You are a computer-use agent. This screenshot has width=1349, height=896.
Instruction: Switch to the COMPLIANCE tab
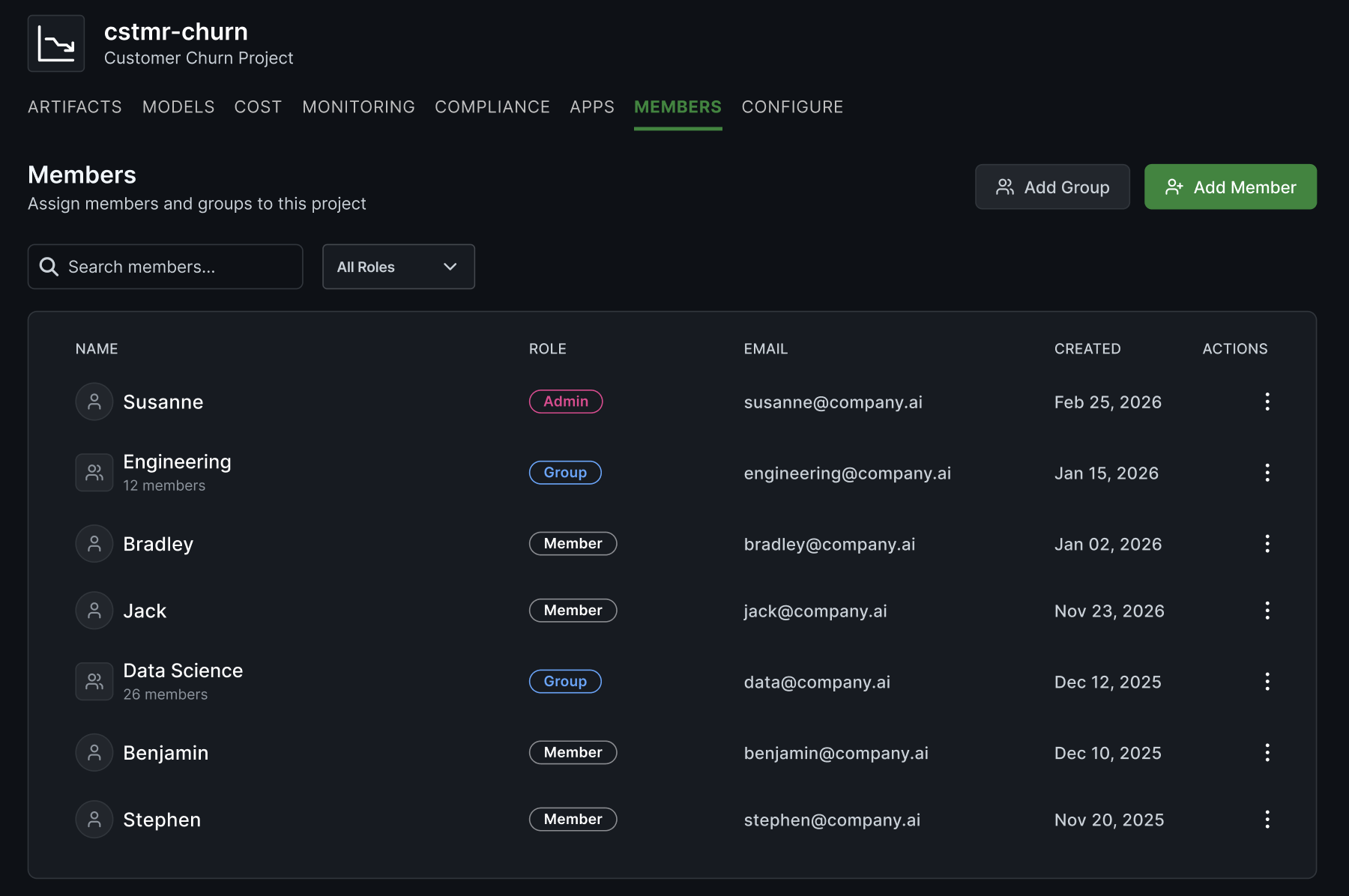pos(492,106)
